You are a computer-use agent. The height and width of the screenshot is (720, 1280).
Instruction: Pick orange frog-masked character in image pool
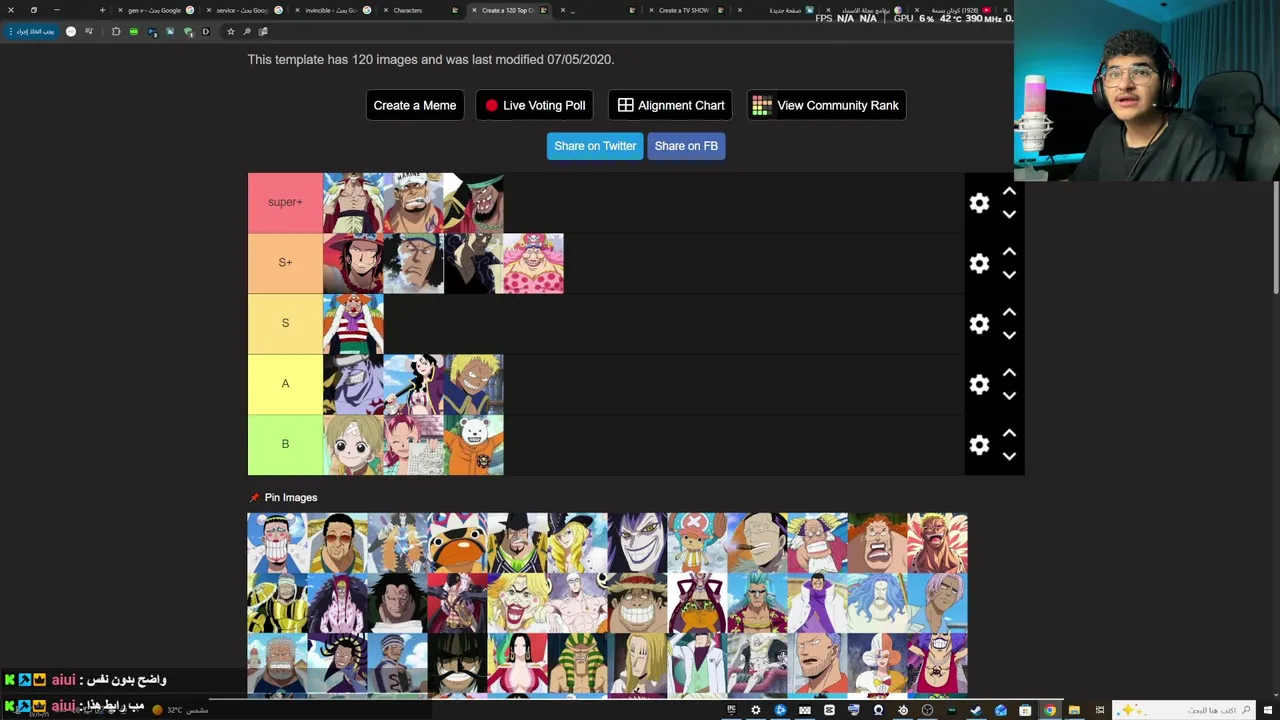(x=457, y=543)
